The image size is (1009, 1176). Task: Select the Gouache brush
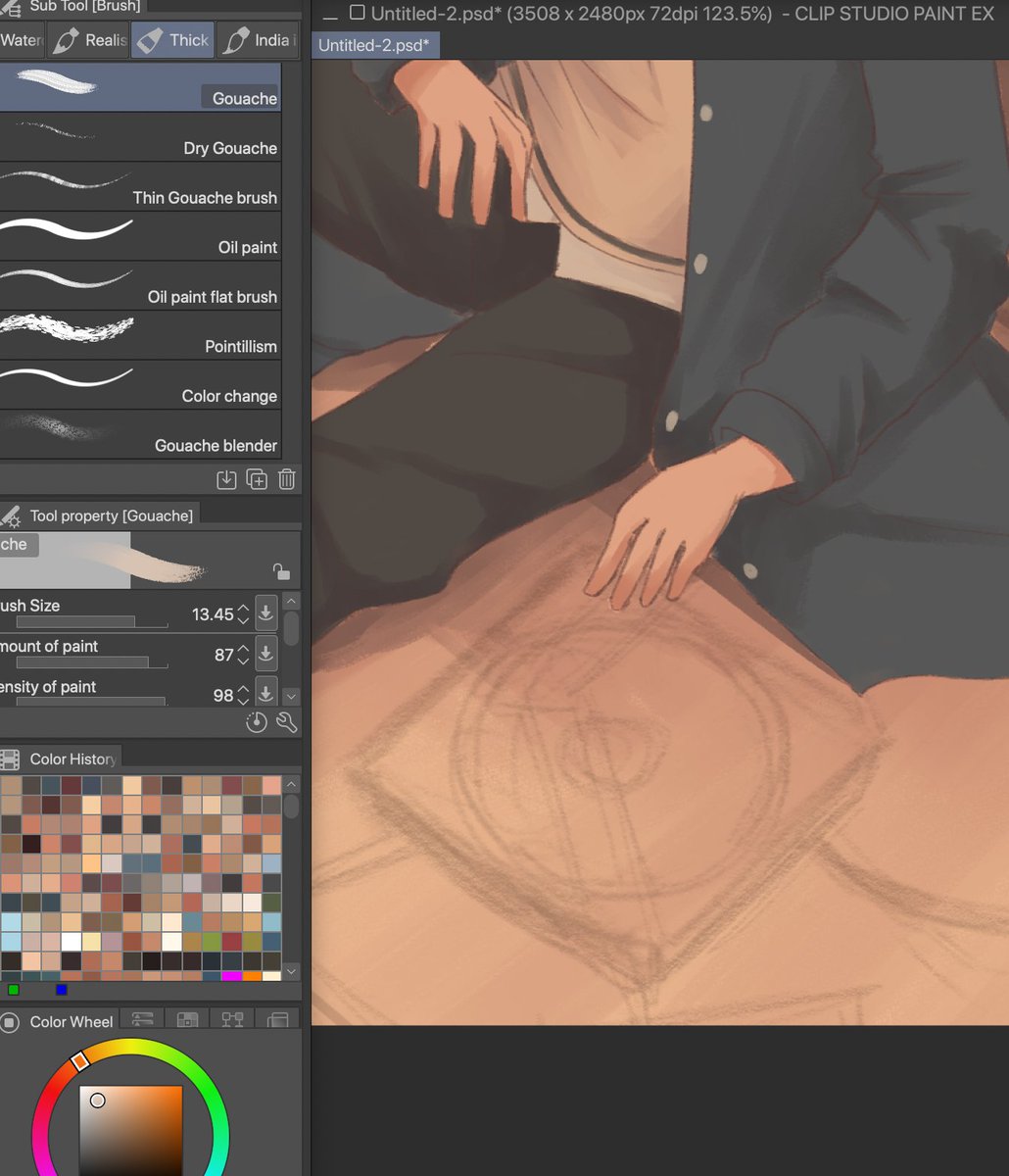(140, 86)
